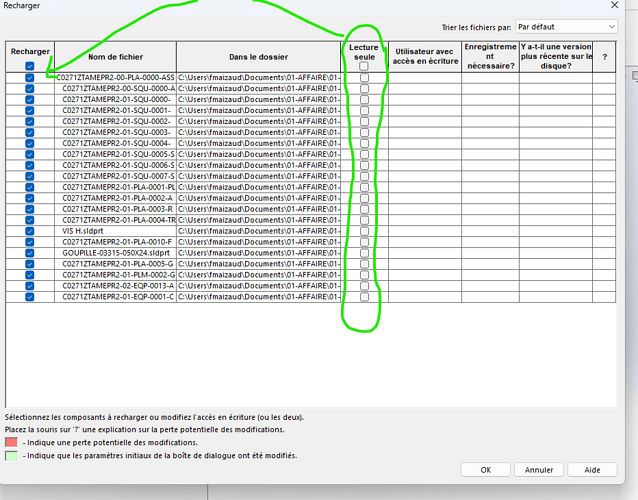Image resolution: width=638 pixels, height=500 pixels.
Task: Set C0271ZTAMEPR2-01-SQU-0001- to Lecture seule
Action: tap(365, 111)
